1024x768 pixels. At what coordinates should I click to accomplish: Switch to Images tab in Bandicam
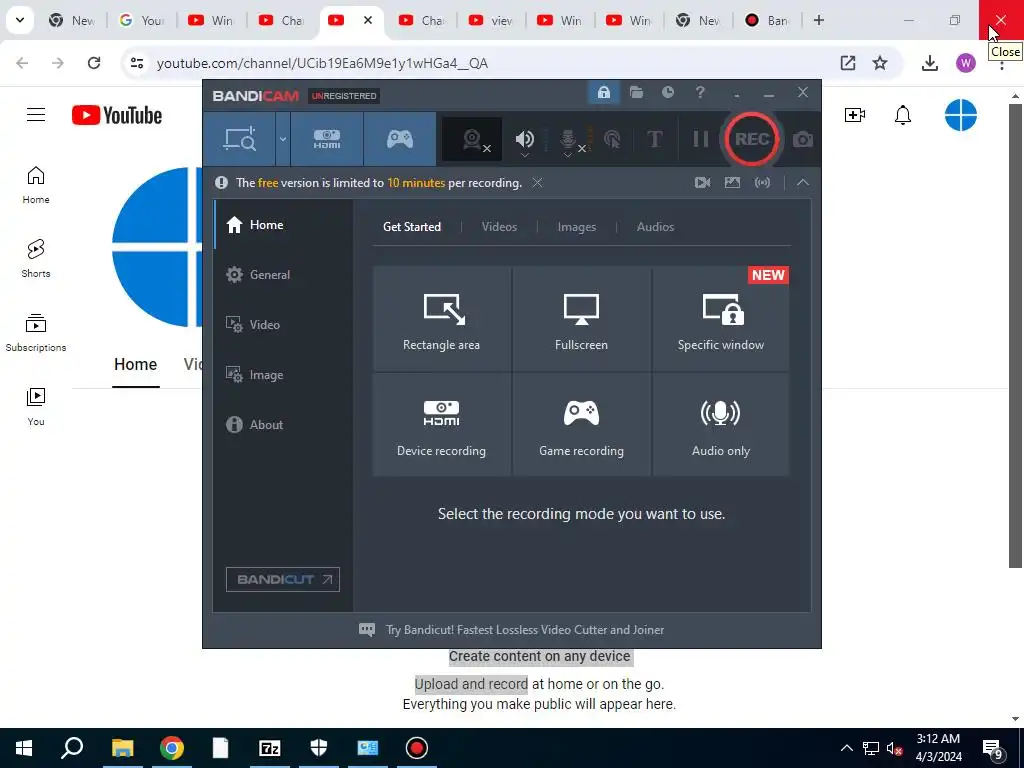[577, 227]
